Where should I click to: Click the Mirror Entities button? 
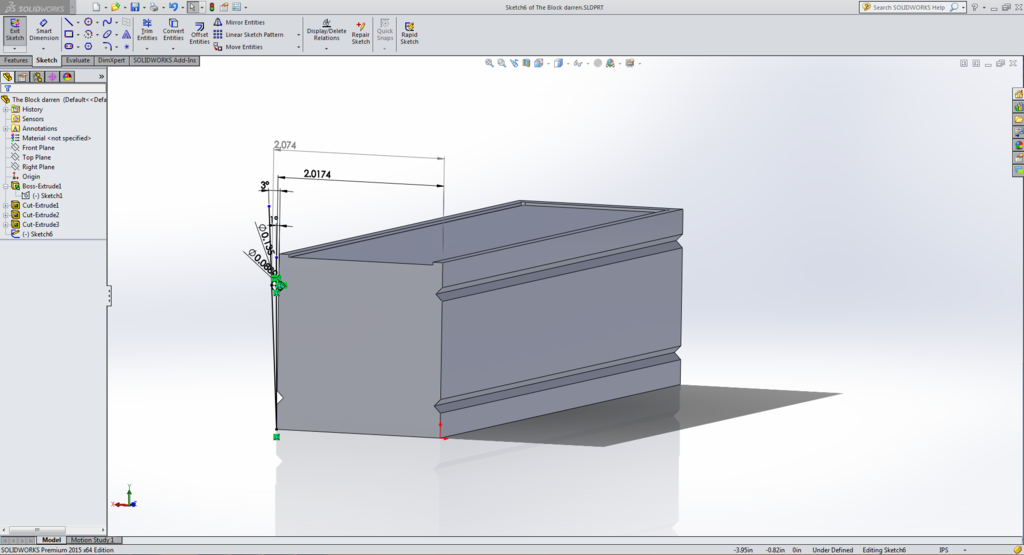coord(239,22)
